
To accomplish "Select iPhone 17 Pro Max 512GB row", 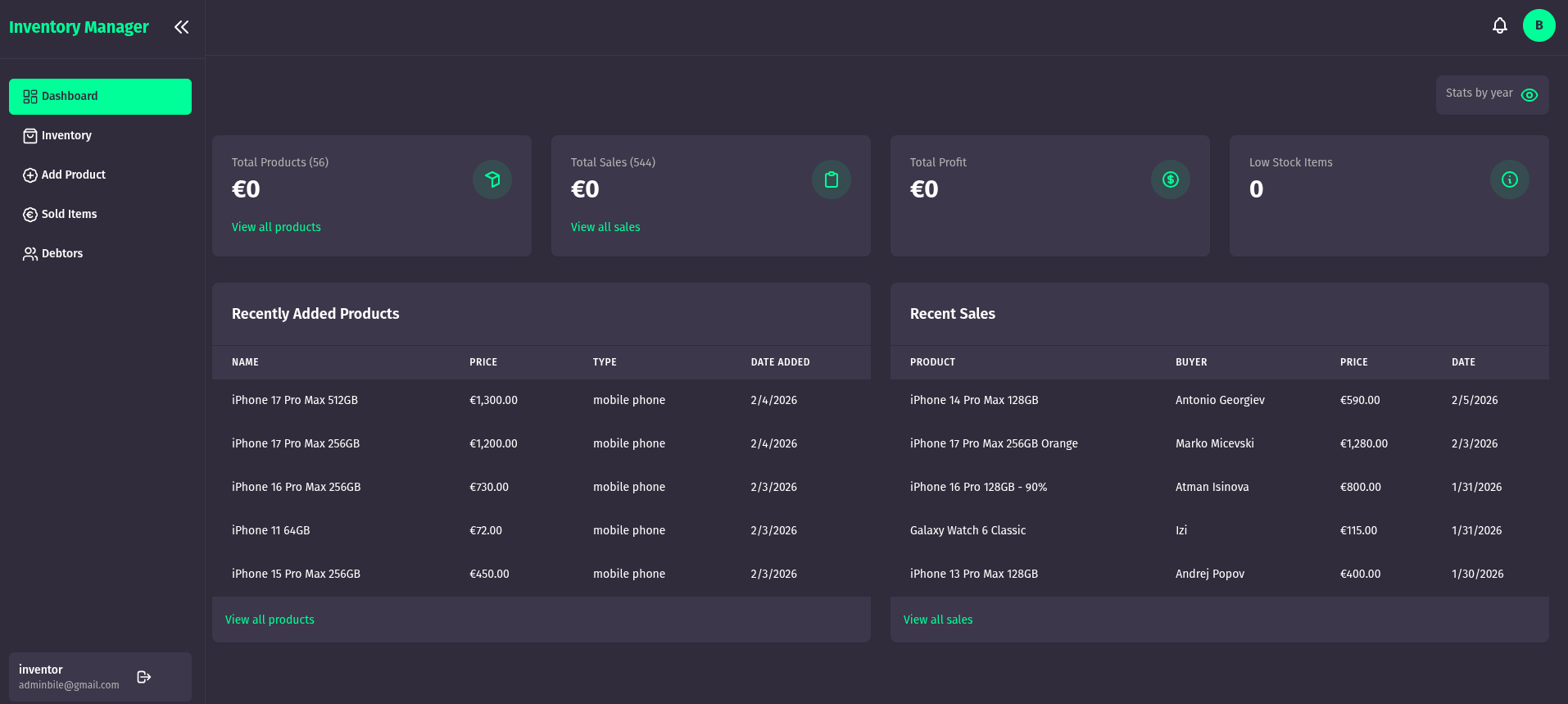I will [295, 400].
